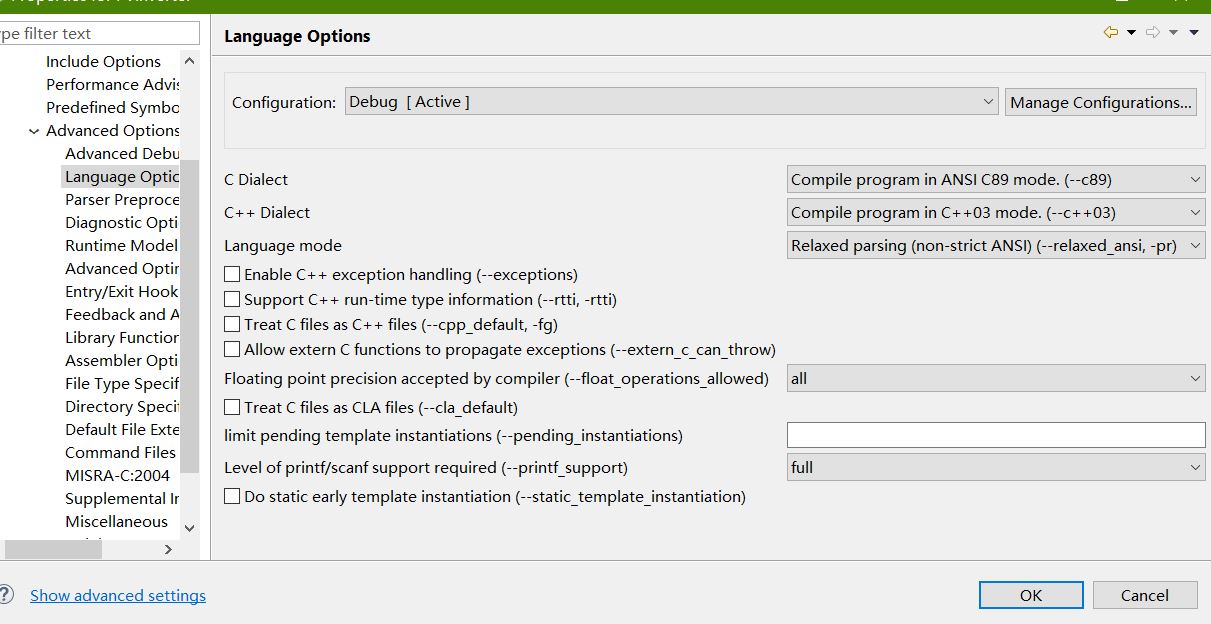Open the C Dialect dropdown
This screenshot has height=624, width=1211.
tap(996, 180)
